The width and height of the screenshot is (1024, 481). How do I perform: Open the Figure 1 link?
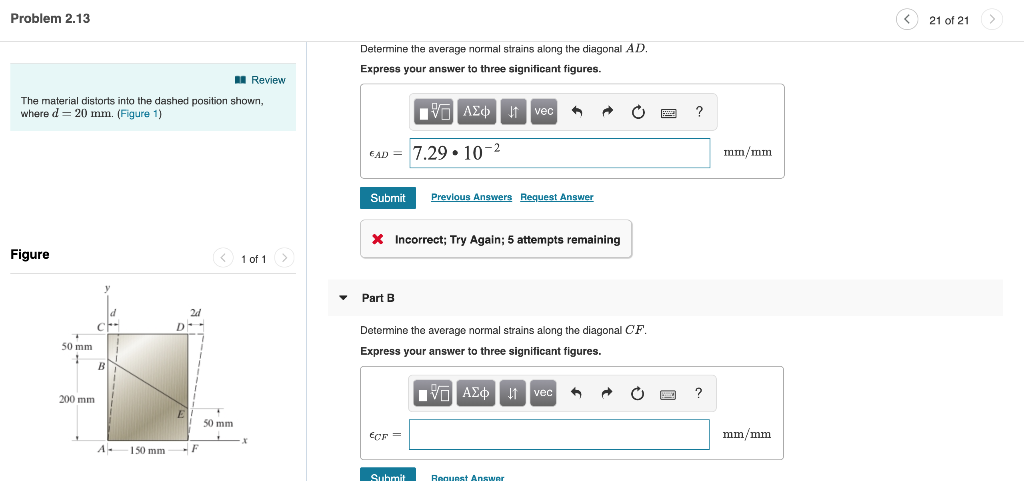[x=139, y=114]
